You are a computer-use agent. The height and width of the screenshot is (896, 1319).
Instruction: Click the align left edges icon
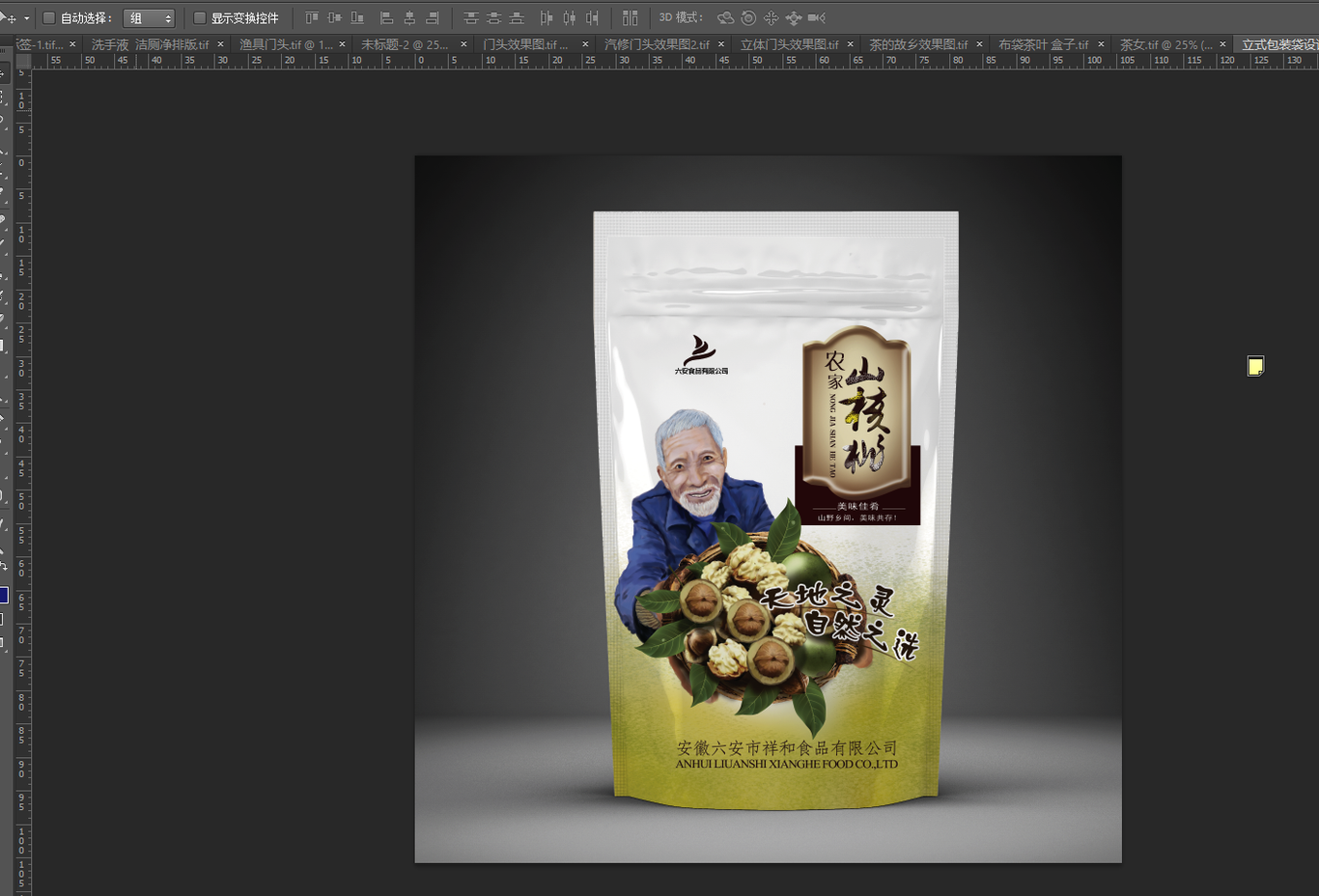pyautogui.click(x=386, y=17)
